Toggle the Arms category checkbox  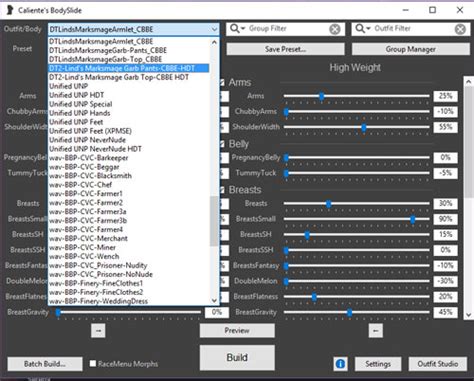222,82
